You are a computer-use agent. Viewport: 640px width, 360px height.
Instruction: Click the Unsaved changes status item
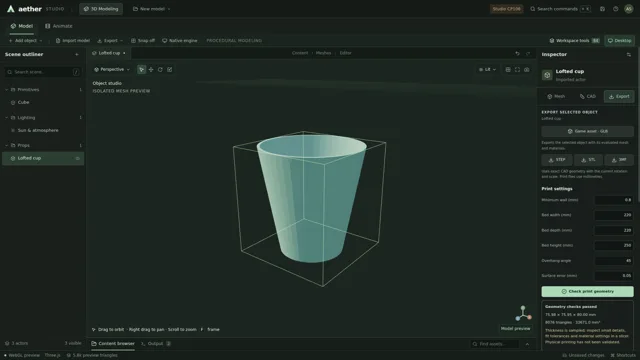pos(583,355)
